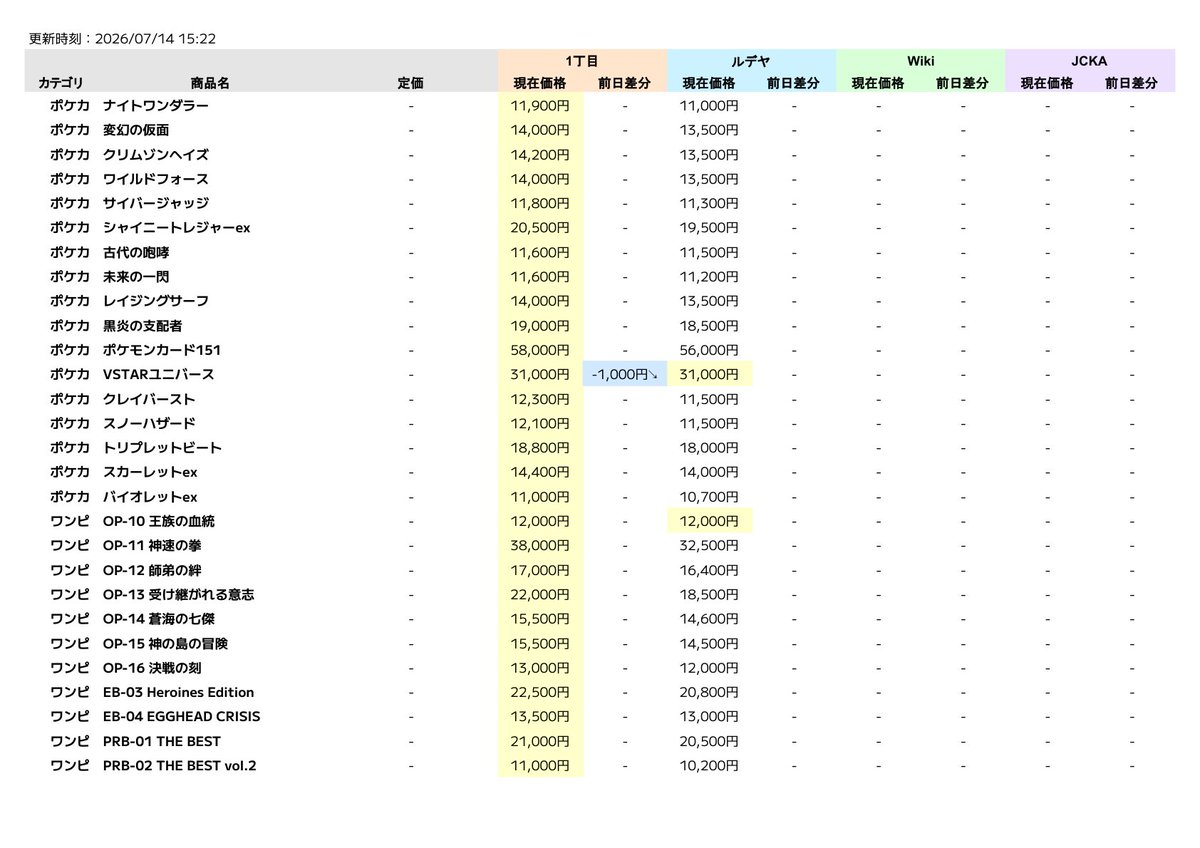Select product name OP-10 王族の血統
This screenshot has width=1200, height=848.
click(x=159, y=521)
